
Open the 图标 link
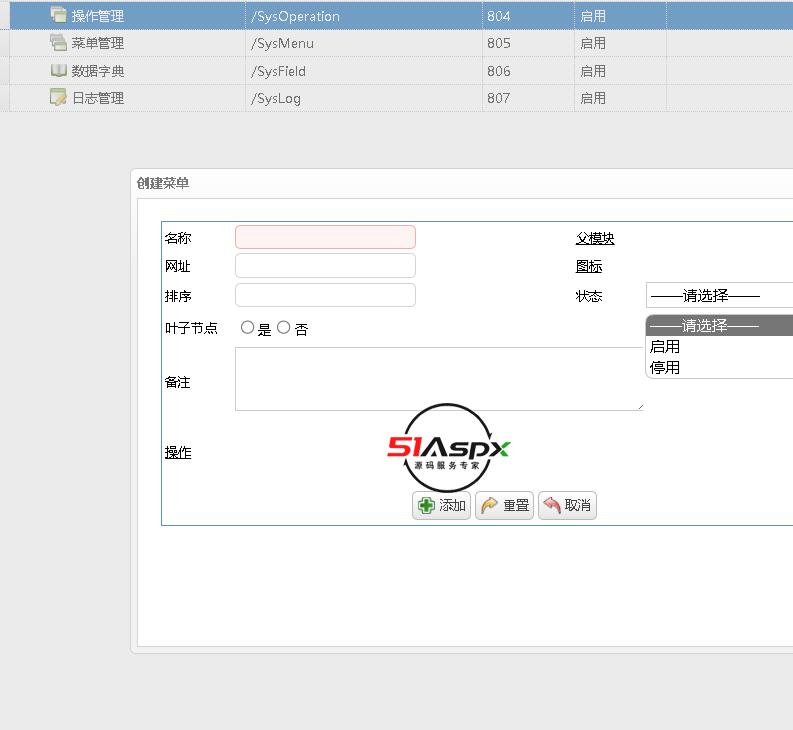pos(589,267)
